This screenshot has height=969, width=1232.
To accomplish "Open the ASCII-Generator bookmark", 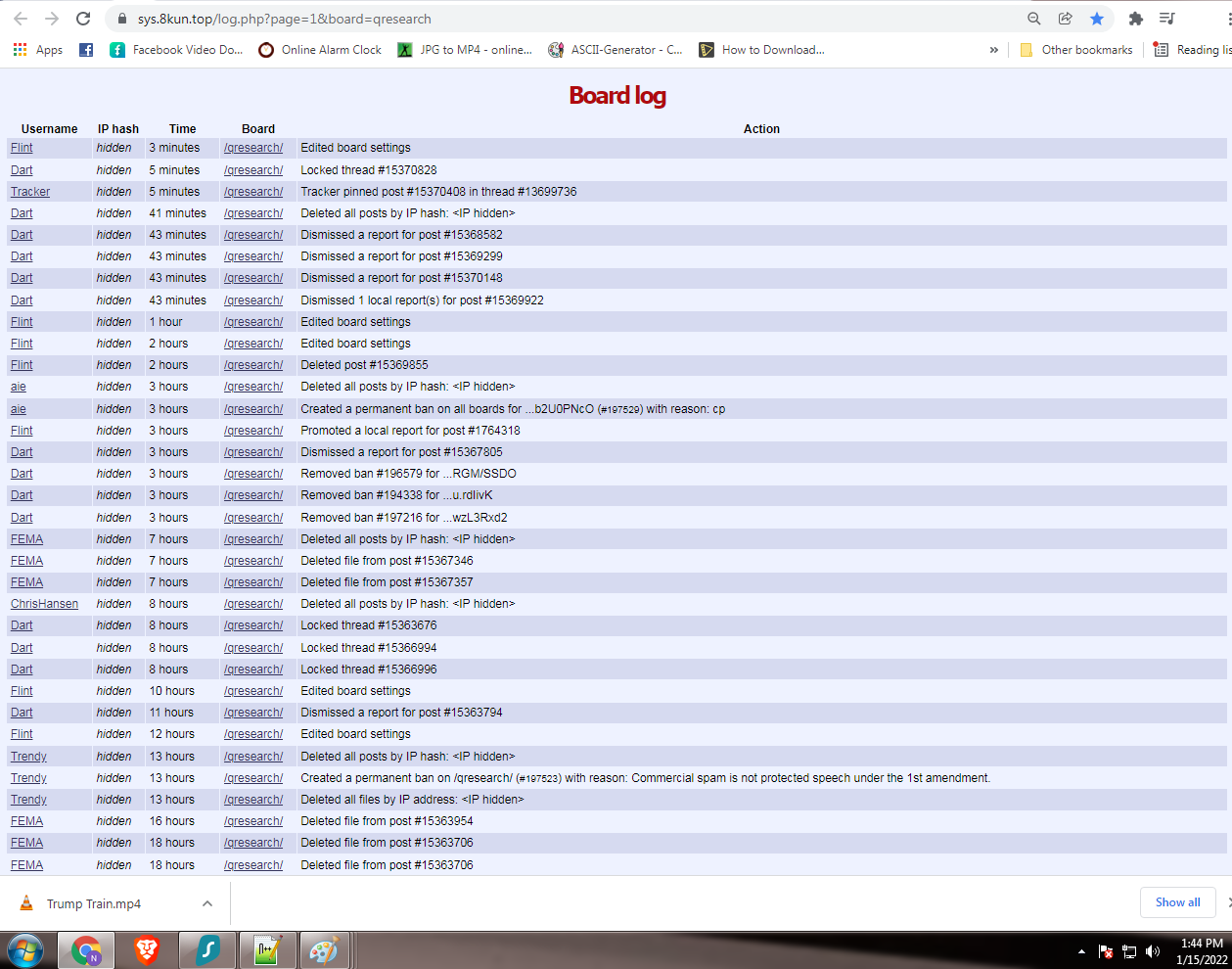I will (616, 50).
